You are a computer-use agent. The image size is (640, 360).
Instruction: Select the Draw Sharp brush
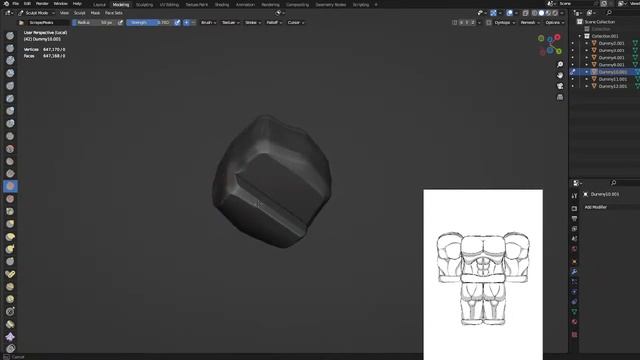(10, 48)
